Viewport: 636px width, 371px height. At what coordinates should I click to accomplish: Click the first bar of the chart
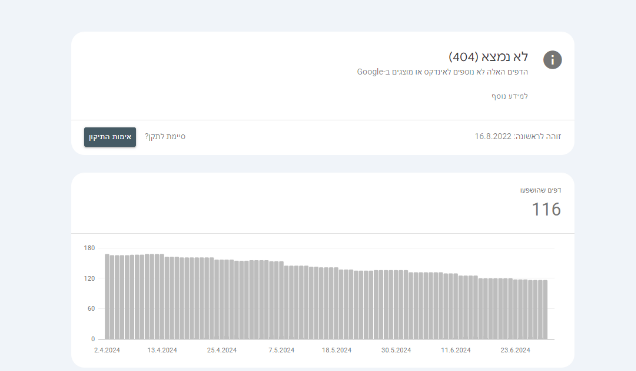pos(107,297)
